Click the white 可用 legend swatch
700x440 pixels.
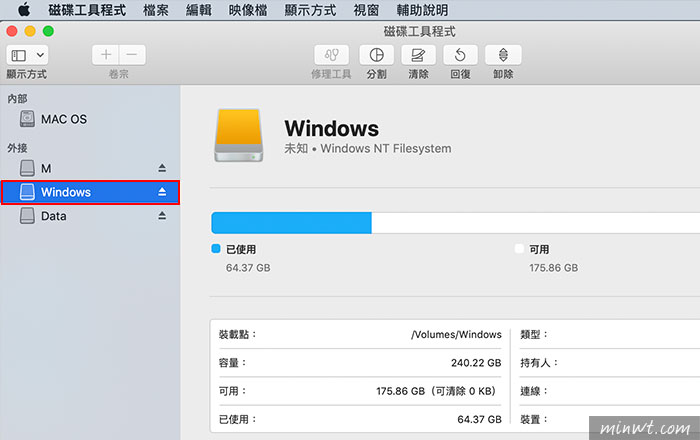click(519, 249)
